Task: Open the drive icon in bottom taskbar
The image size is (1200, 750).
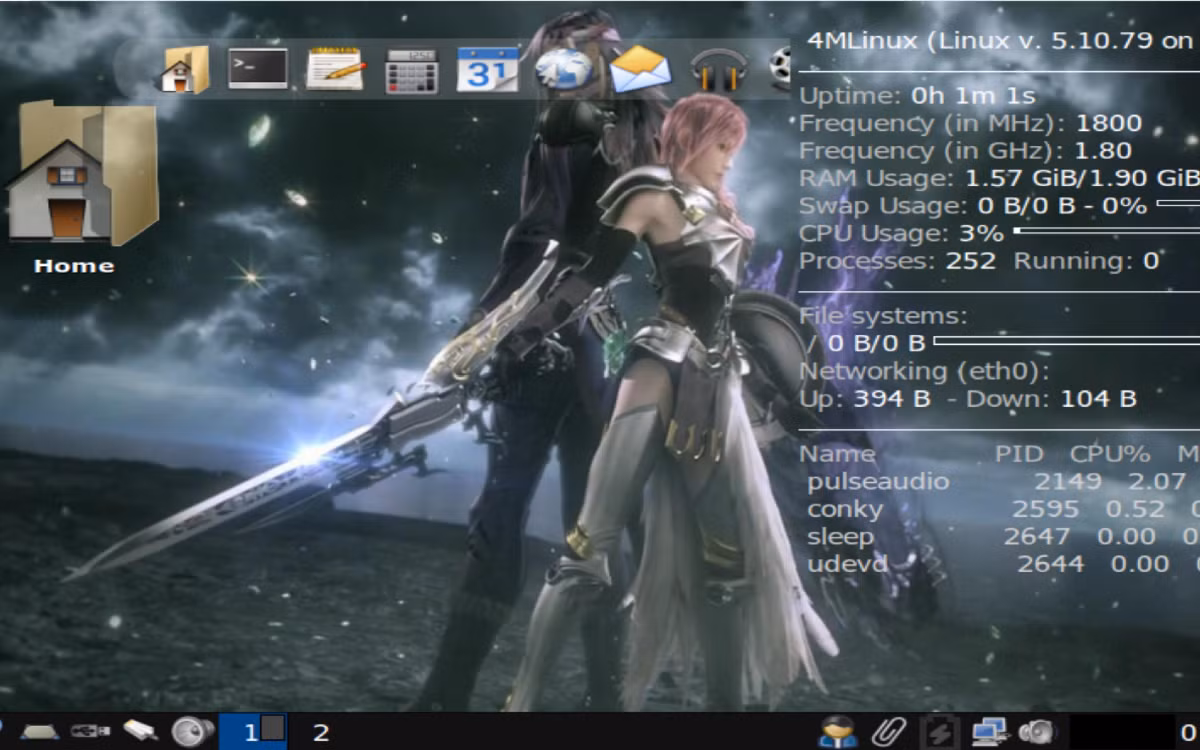Action: pos(41,733)
